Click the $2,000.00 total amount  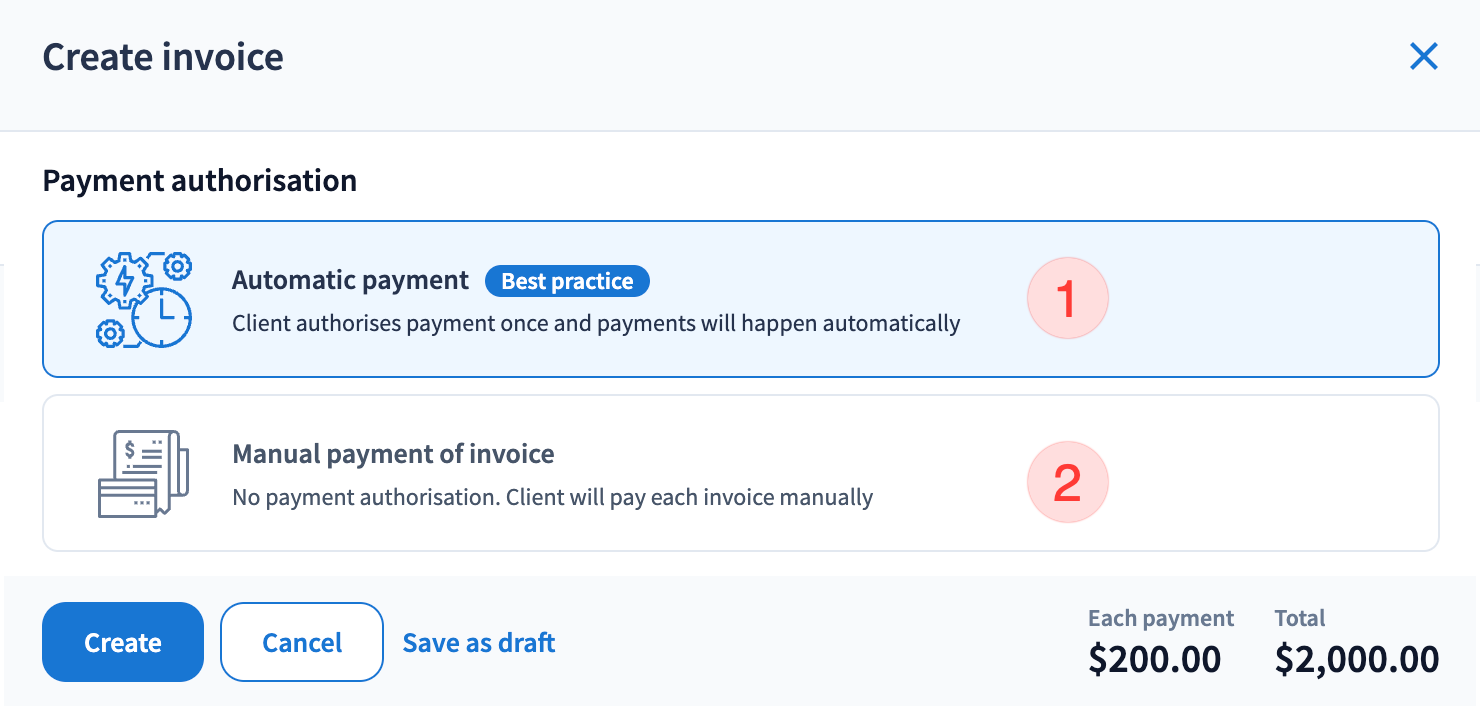tap(1357, 659)
